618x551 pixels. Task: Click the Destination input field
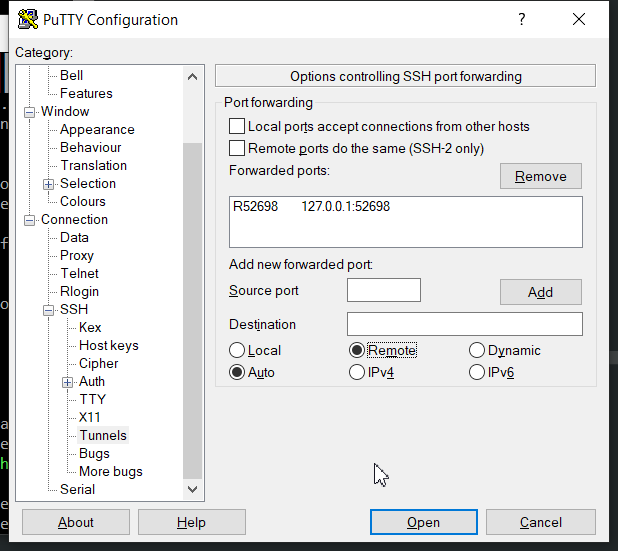coord(465,324)
